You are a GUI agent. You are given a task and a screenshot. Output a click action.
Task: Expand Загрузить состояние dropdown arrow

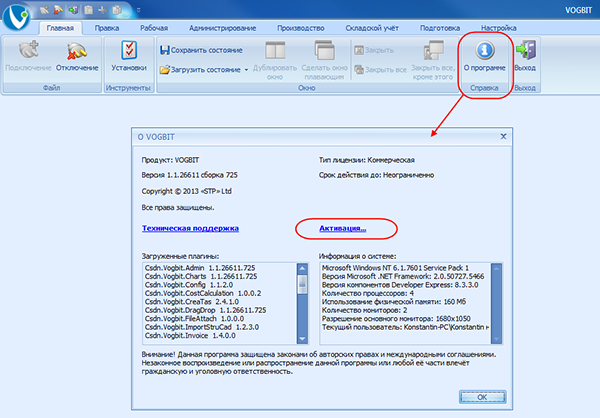click(246, 70)
